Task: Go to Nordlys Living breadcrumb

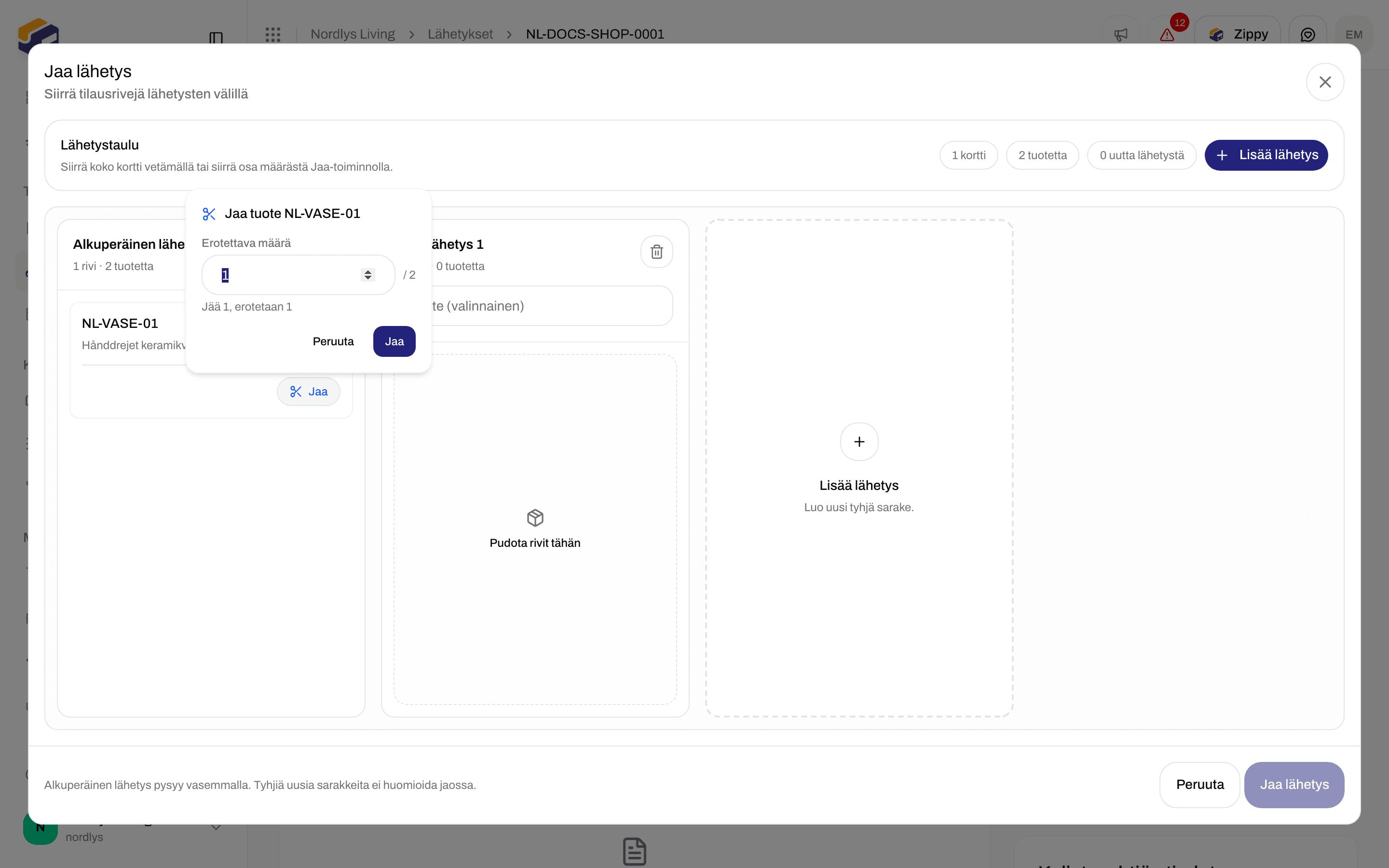Action: coord(353,34)
